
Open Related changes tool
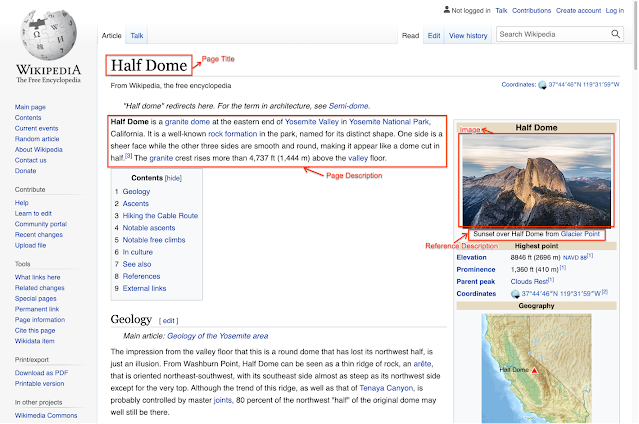click(x=40, y=288)
